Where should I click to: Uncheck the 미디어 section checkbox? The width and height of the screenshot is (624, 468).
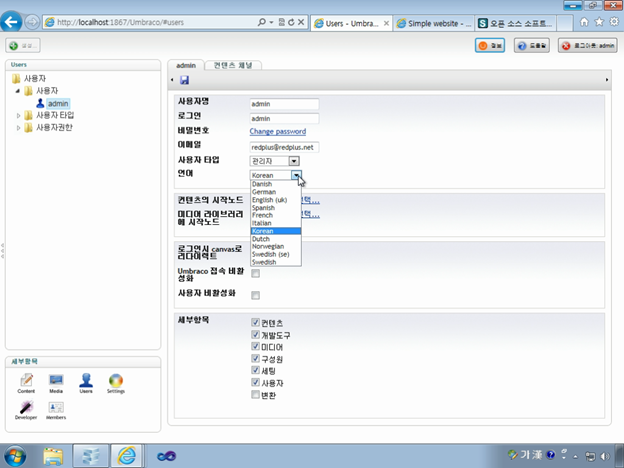(x=255, y=347)
